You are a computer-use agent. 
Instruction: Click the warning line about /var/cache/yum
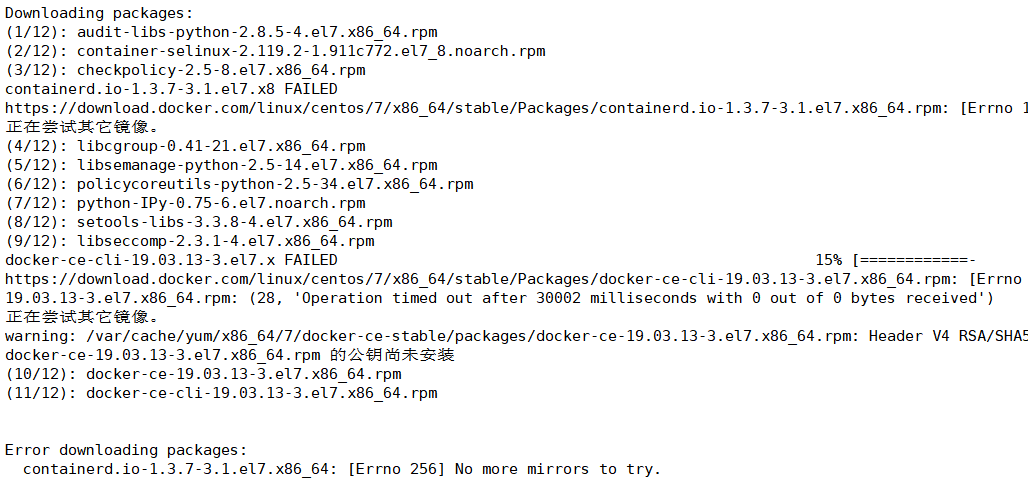(516, 336)
